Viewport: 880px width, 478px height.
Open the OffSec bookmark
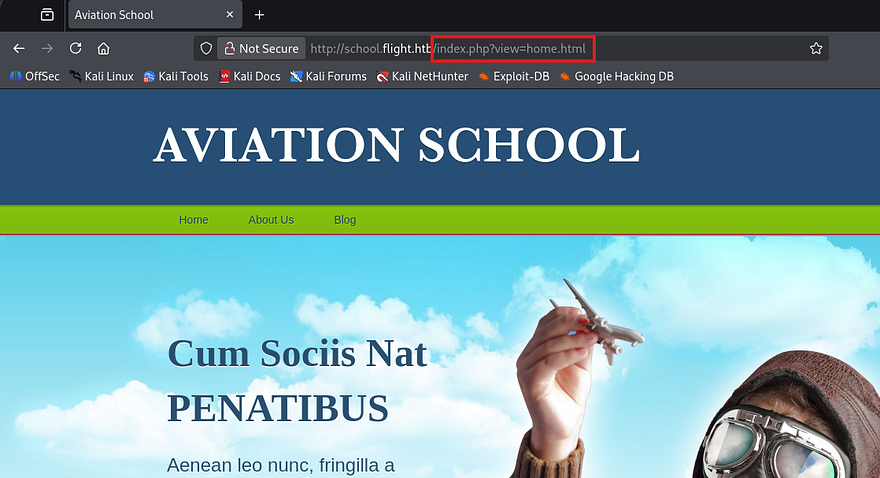click(35, 76)
